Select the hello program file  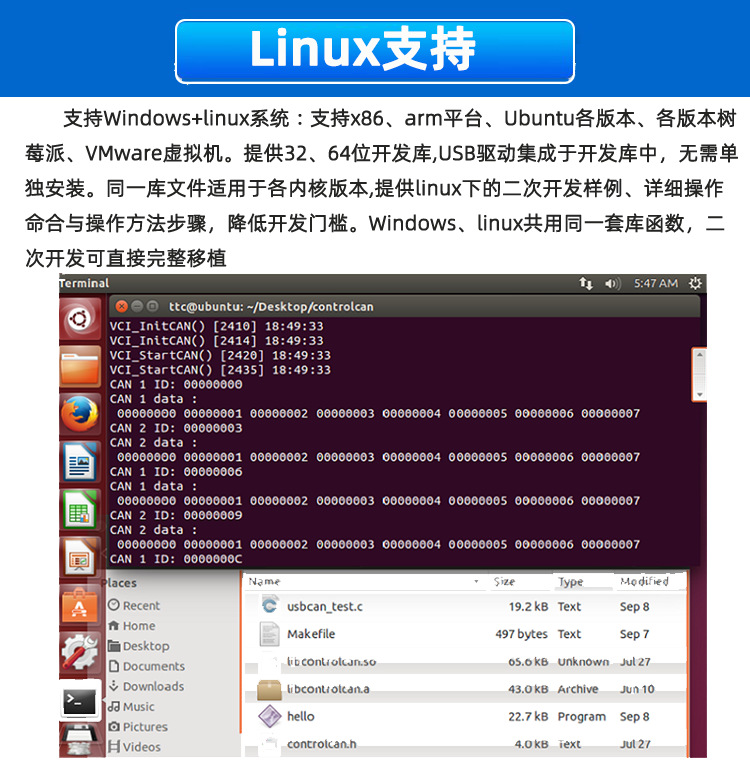tap(465, 717)
